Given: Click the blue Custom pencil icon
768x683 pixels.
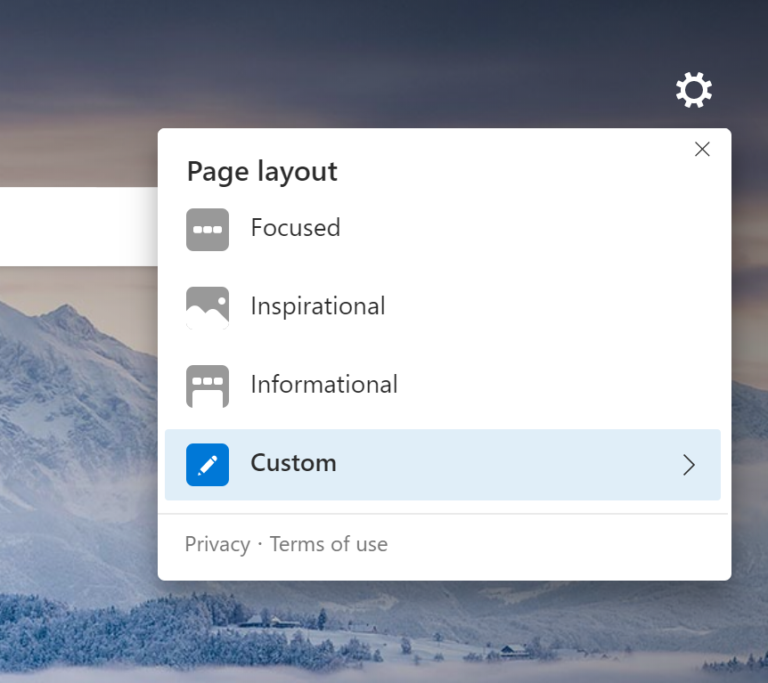Looking at the screenshot, I should pyautogui.click(x=207, y=464).
